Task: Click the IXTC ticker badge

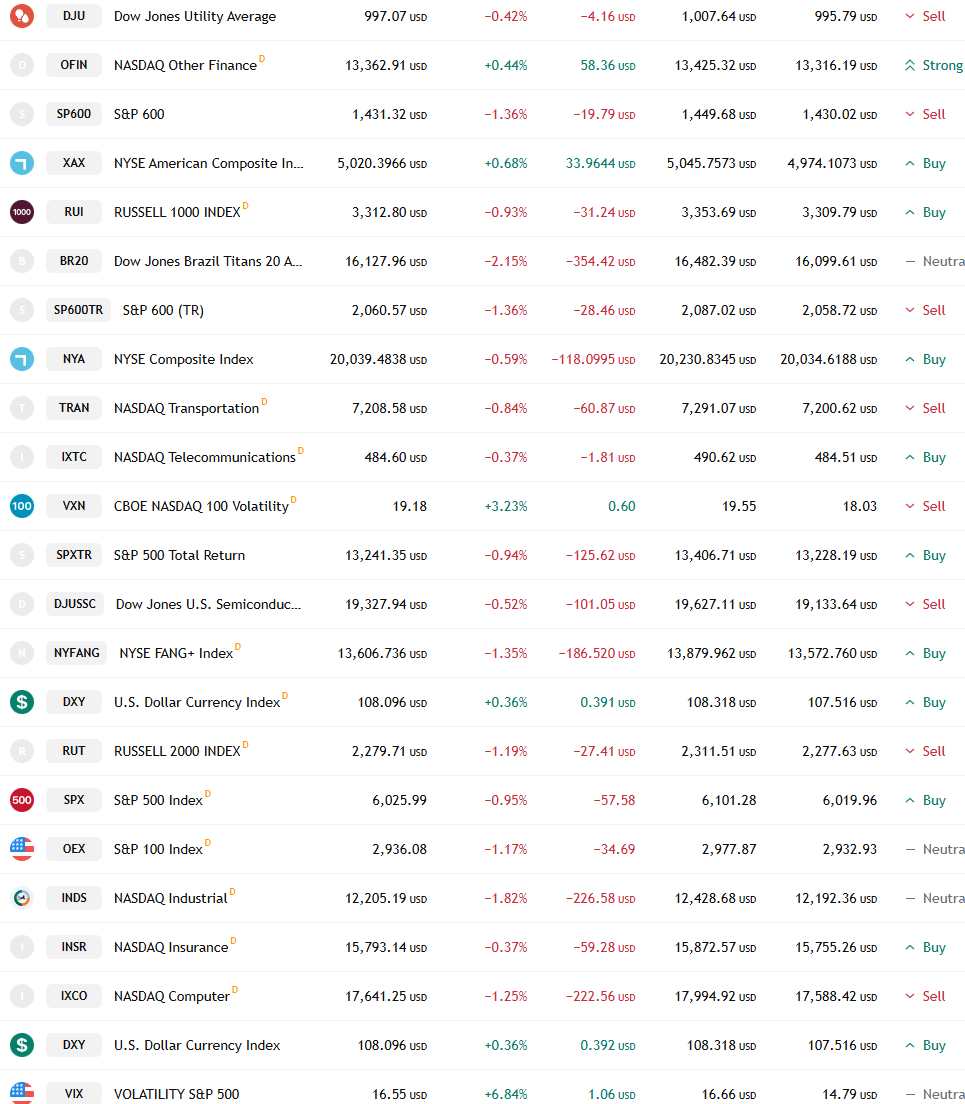Action: tap(74, 457)
